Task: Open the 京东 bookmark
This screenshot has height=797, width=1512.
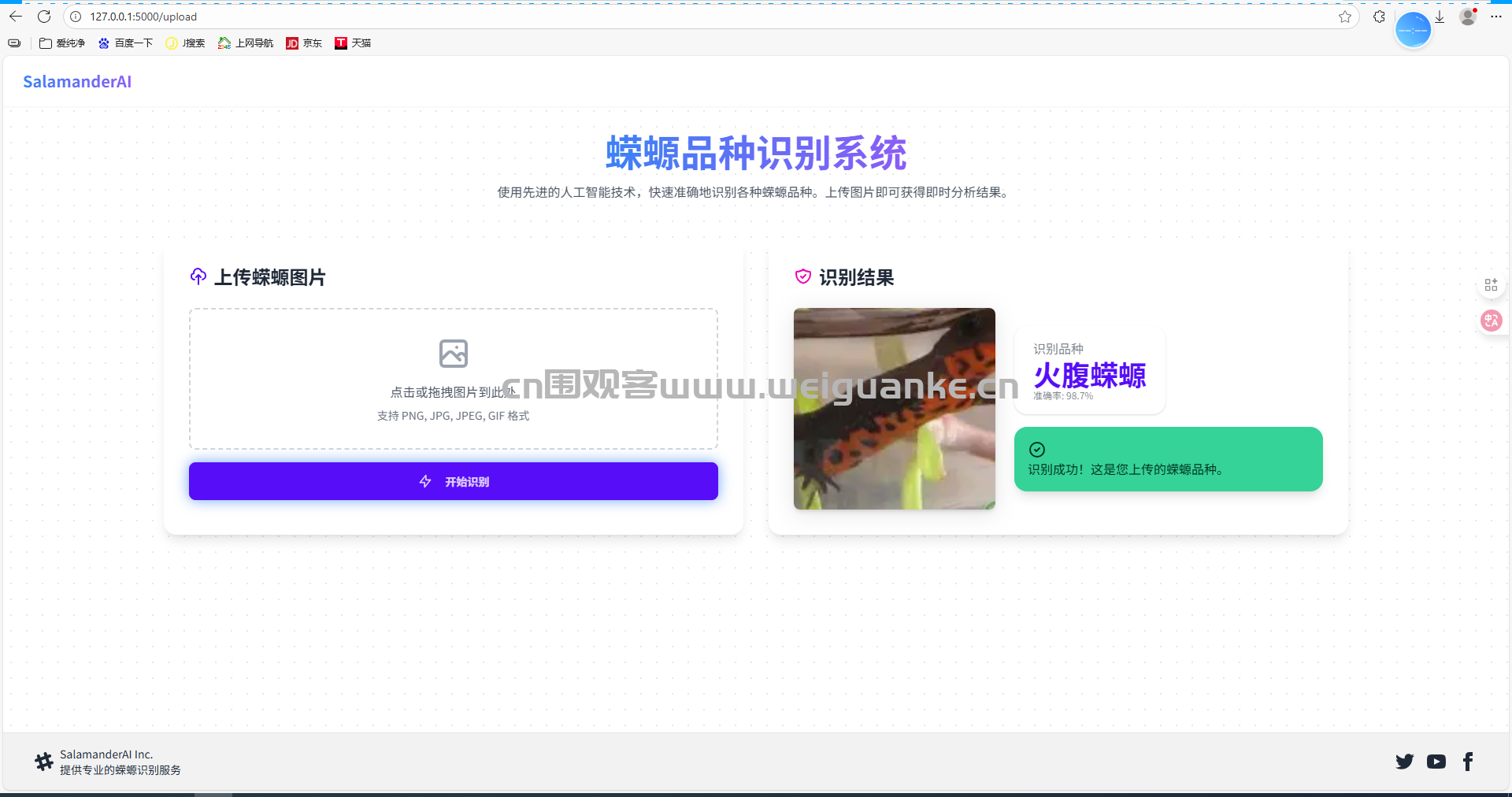Action: (x=304, y=43)
